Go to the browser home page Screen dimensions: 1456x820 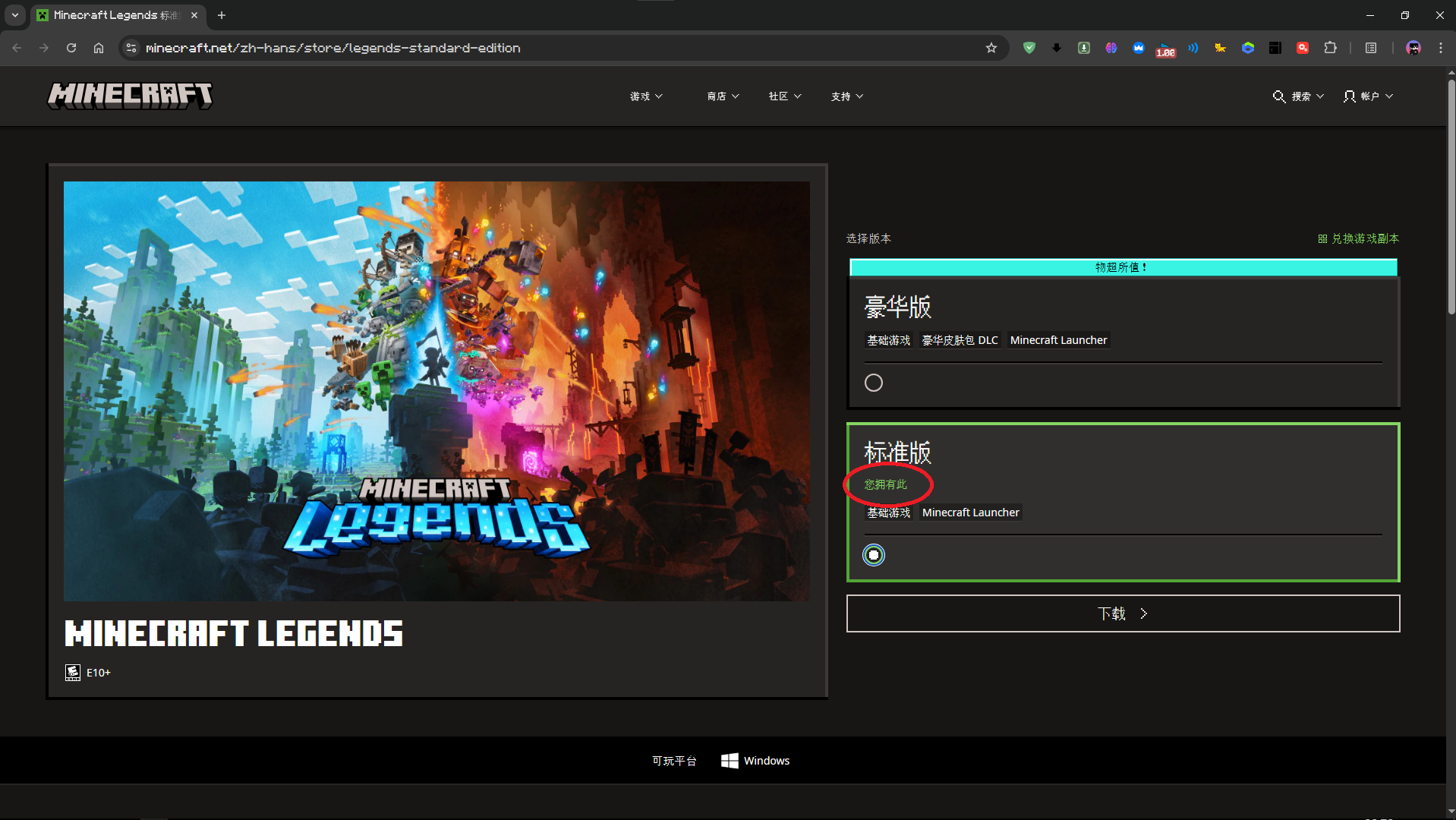(x=99, y=48)
